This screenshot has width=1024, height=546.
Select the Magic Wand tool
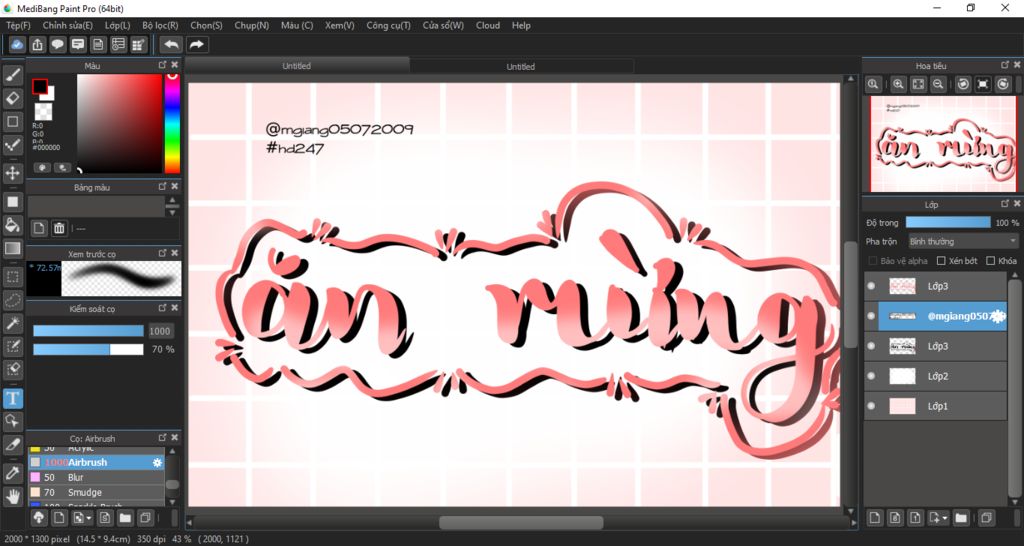click(x=12, y=323)
